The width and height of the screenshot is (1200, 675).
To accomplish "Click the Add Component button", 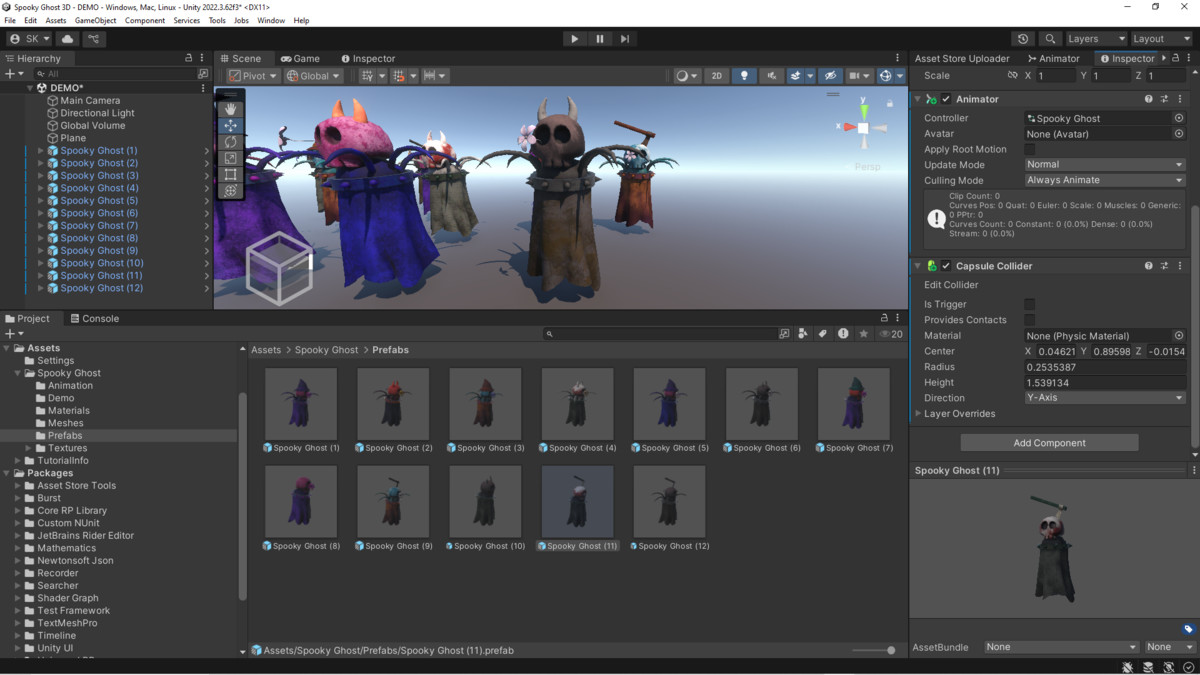I will (1049, 443).
